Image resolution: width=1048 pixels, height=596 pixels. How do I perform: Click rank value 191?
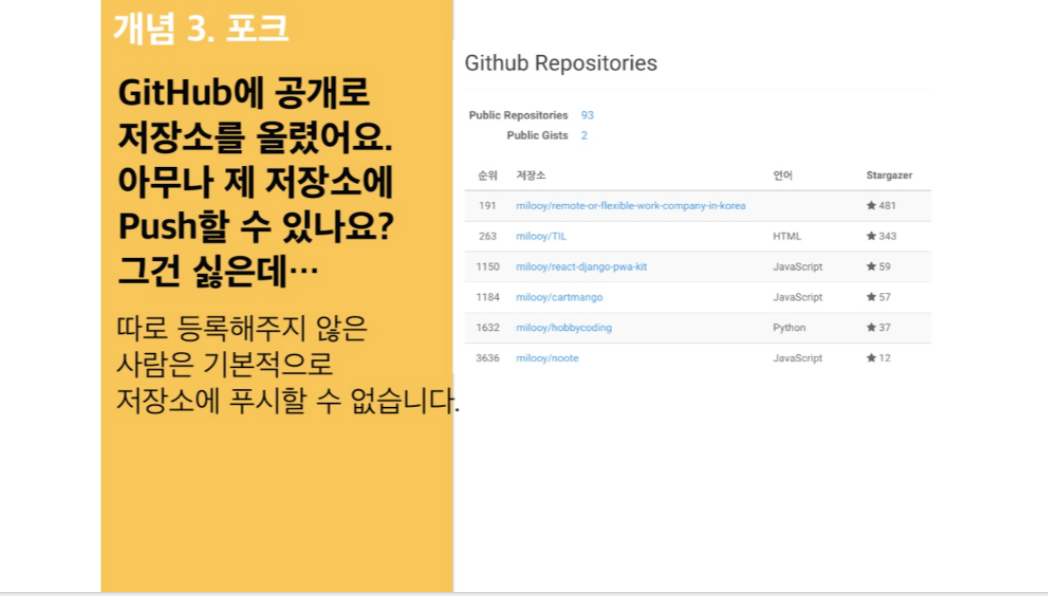click(x=487, y=206)
